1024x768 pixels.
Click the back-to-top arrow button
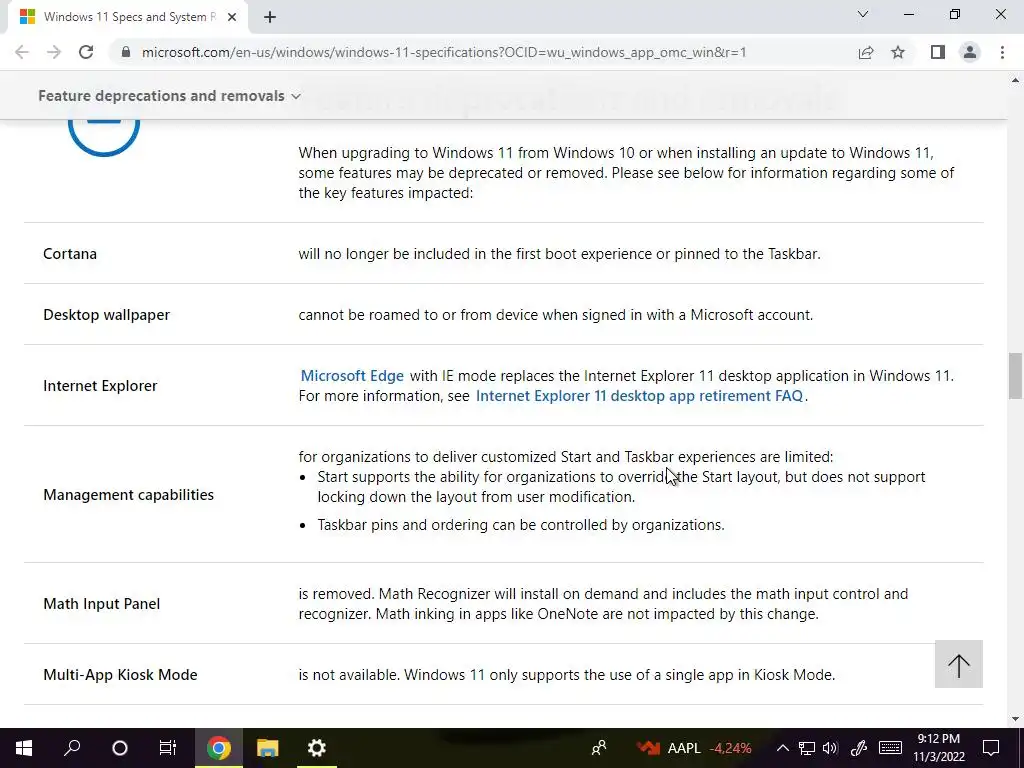[959, 664]
